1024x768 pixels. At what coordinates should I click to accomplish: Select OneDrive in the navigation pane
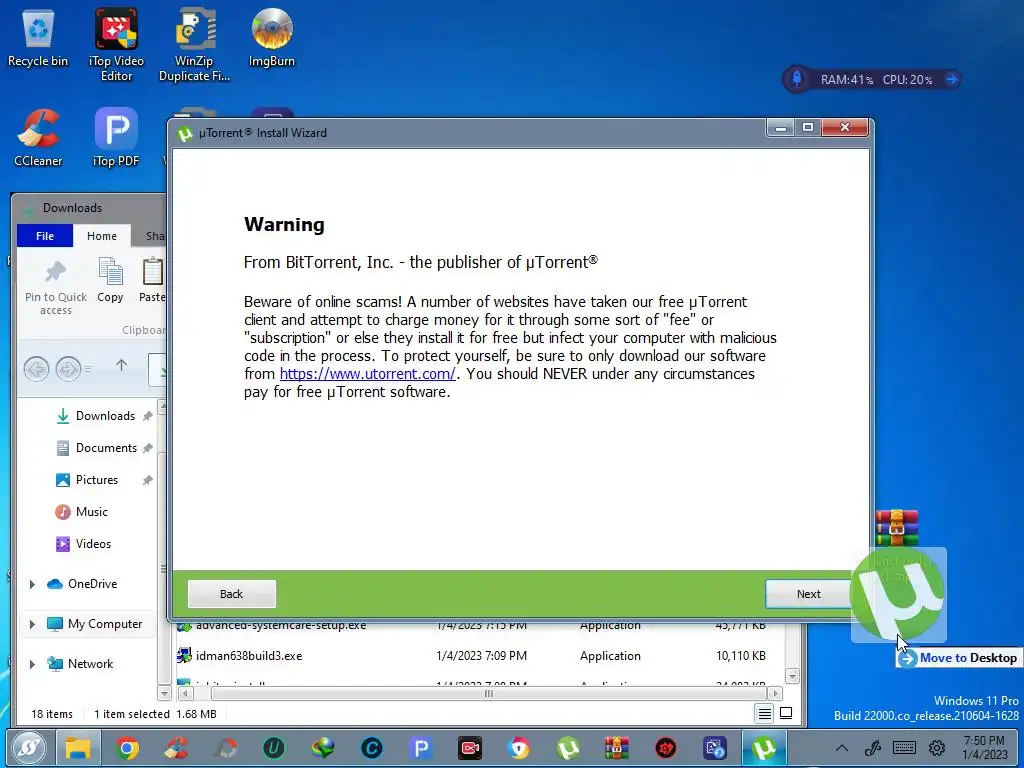[x=92, y=584]
